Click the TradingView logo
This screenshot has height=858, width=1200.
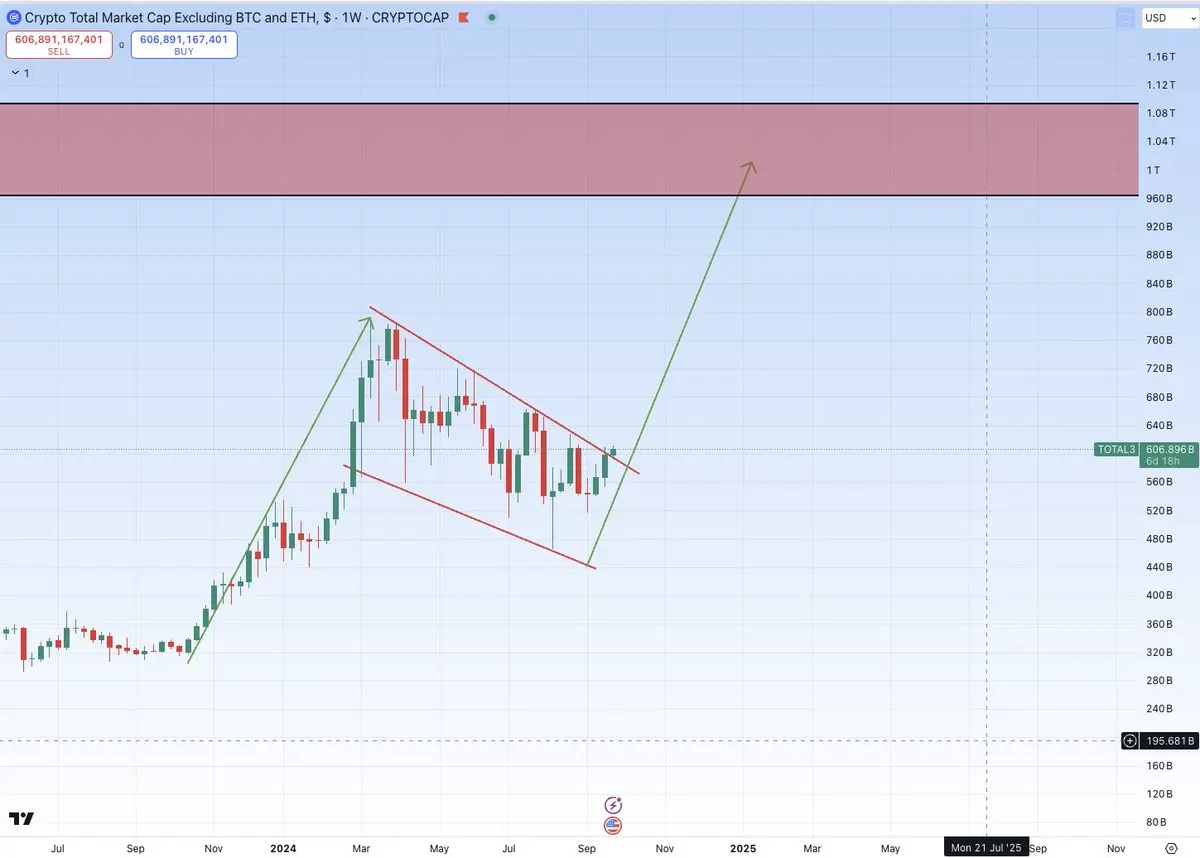click(21, 819)
